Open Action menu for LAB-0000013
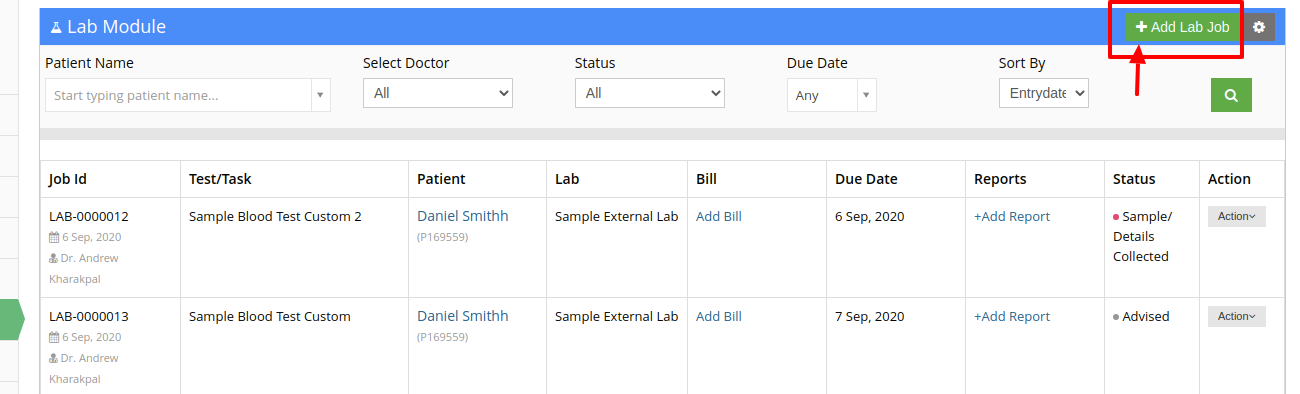Image resolution: width=1300 pixels, height=394 pixels. click(1237, 316)
